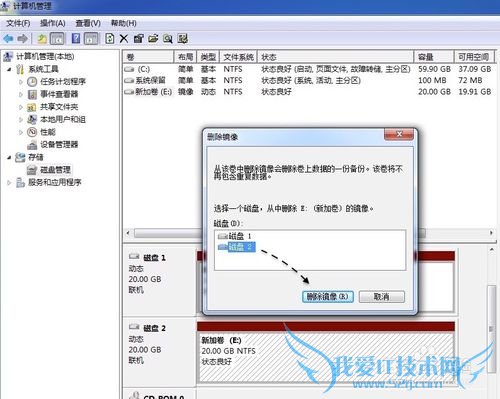Expand the 任务计划程序 node arrow
Screen dimensions: 500x399
(21, 82)
